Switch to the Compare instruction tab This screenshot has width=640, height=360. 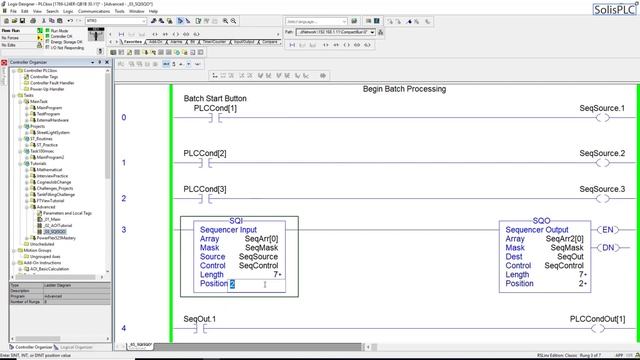click(269, 42)
